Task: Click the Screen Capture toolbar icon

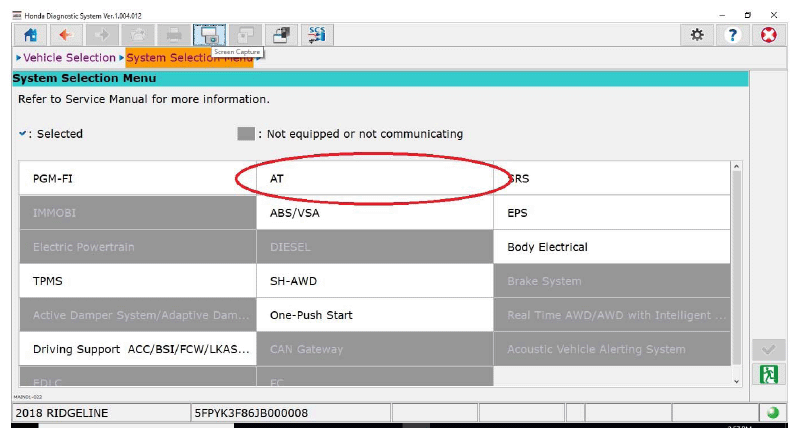Action: 209,35
